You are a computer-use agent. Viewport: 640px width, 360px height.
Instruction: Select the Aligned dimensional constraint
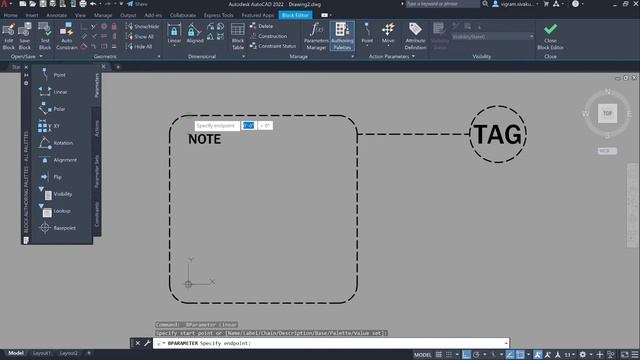tap(195, 33)
